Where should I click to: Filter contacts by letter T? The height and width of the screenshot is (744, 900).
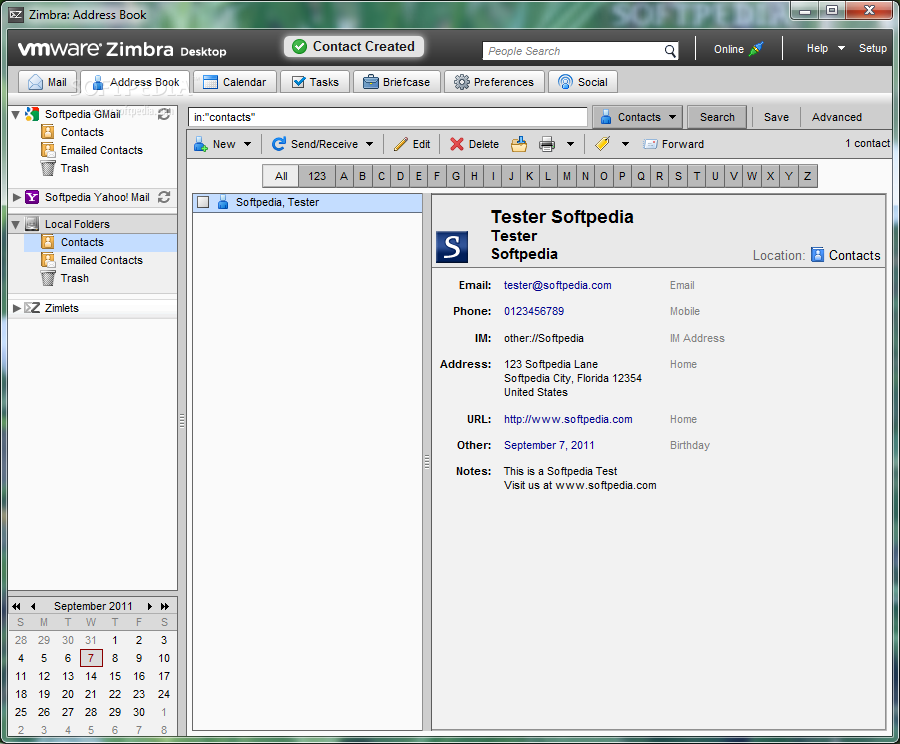tap(697, 176)
